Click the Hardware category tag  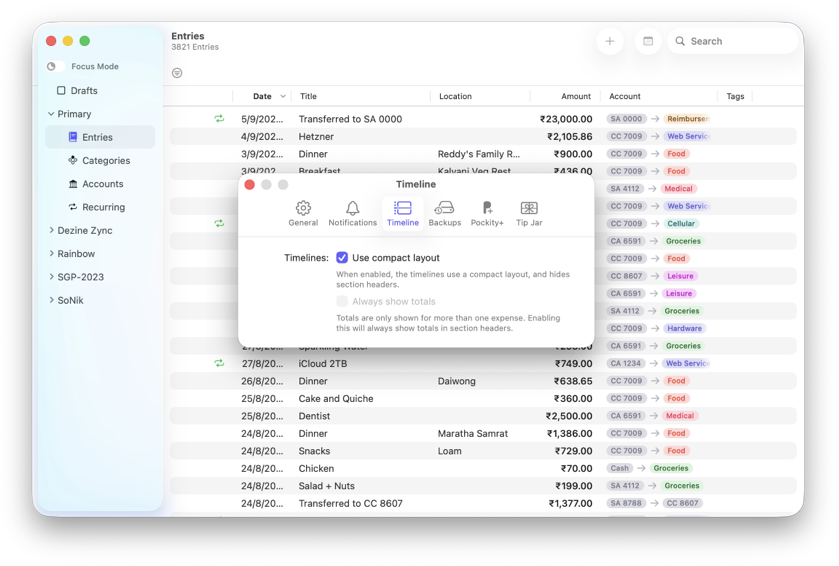(684, 328)
